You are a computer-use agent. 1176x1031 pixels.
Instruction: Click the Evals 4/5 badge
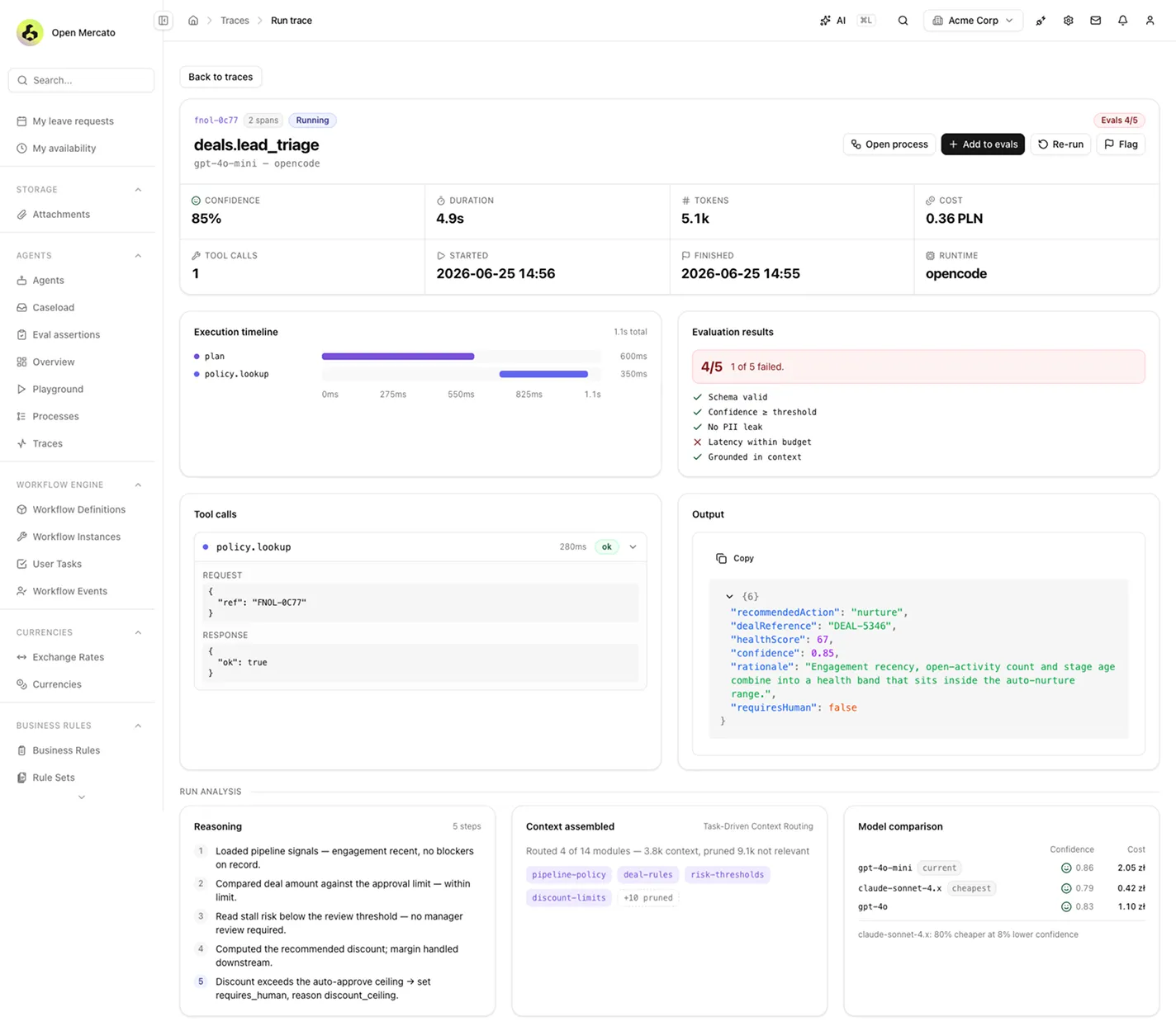pyautogui.click(x=1119, y=121)
